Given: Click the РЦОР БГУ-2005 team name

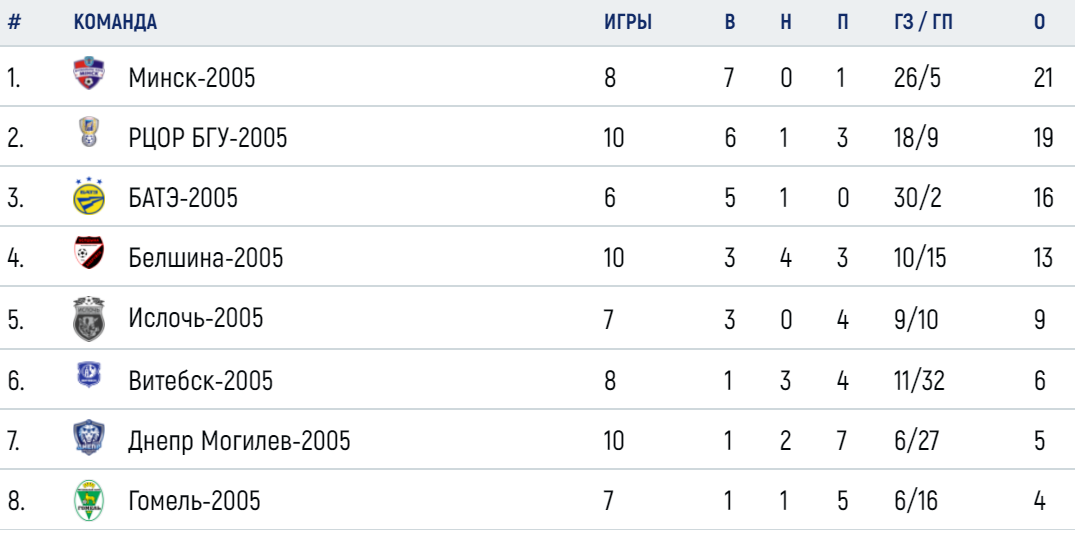Looking at the screenshot, I should coord(208,139).
